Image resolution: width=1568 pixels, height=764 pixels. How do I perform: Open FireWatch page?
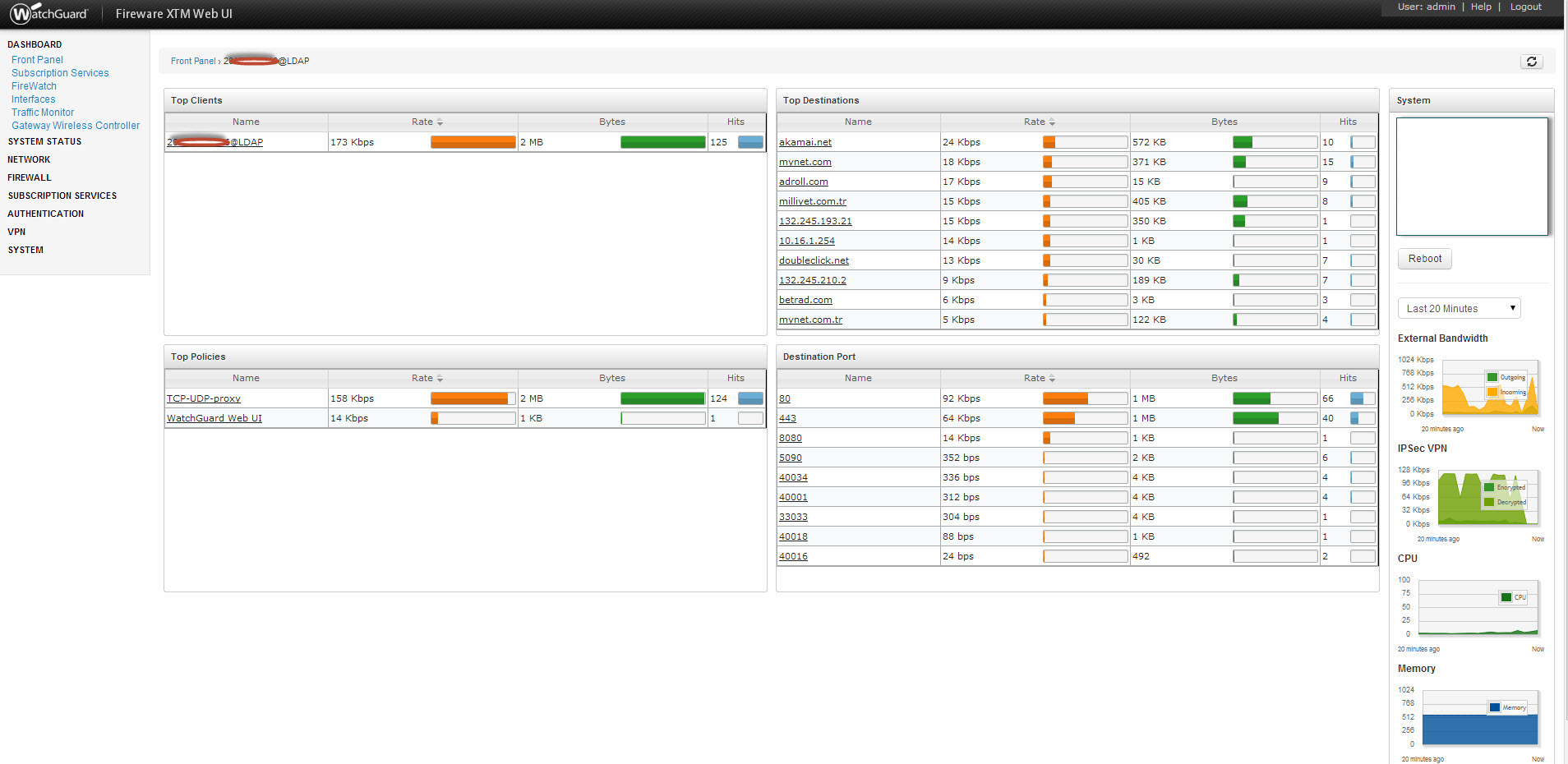[x=34, y=86]
